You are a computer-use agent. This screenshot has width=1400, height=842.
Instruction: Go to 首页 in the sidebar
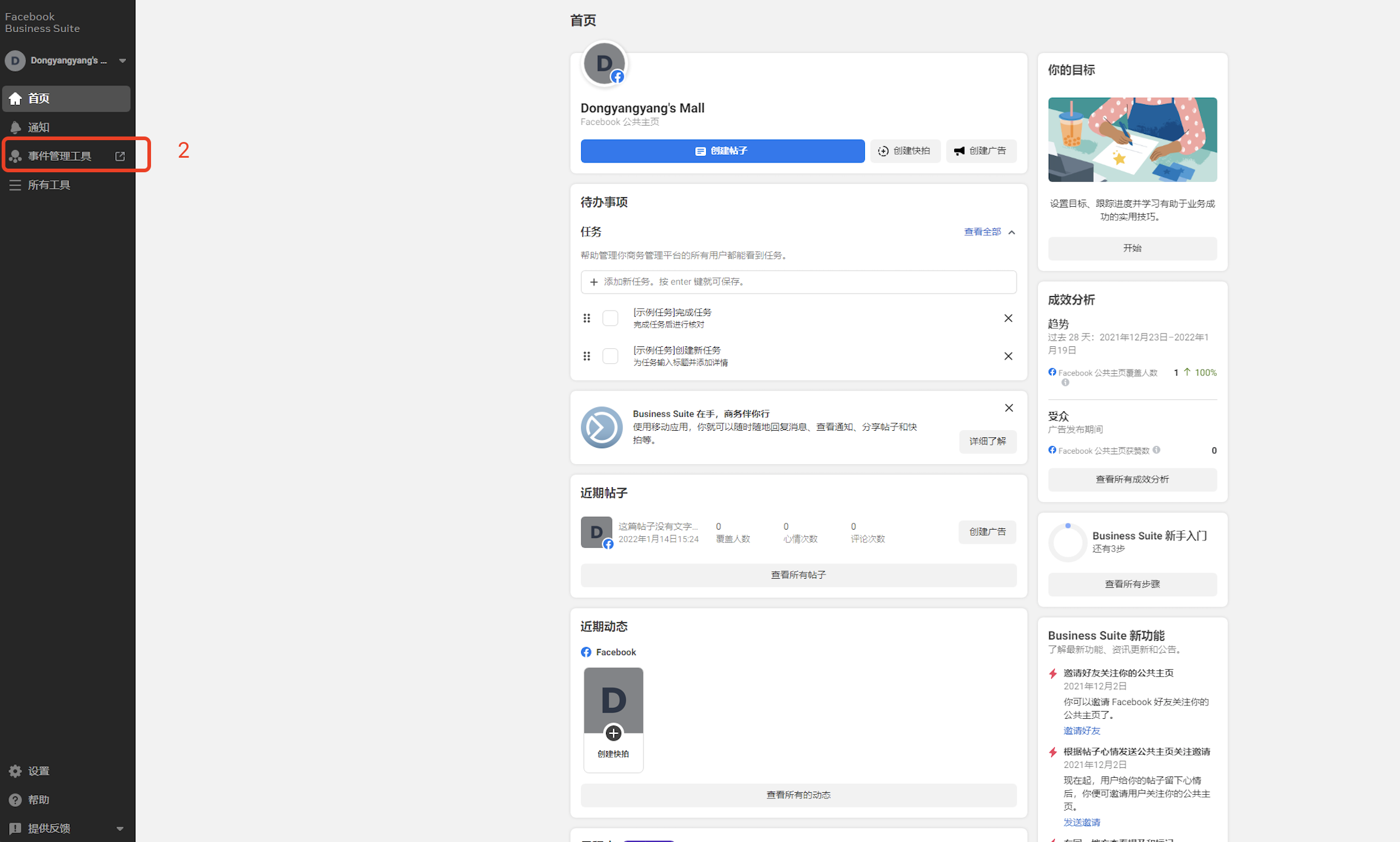[66, 98]
